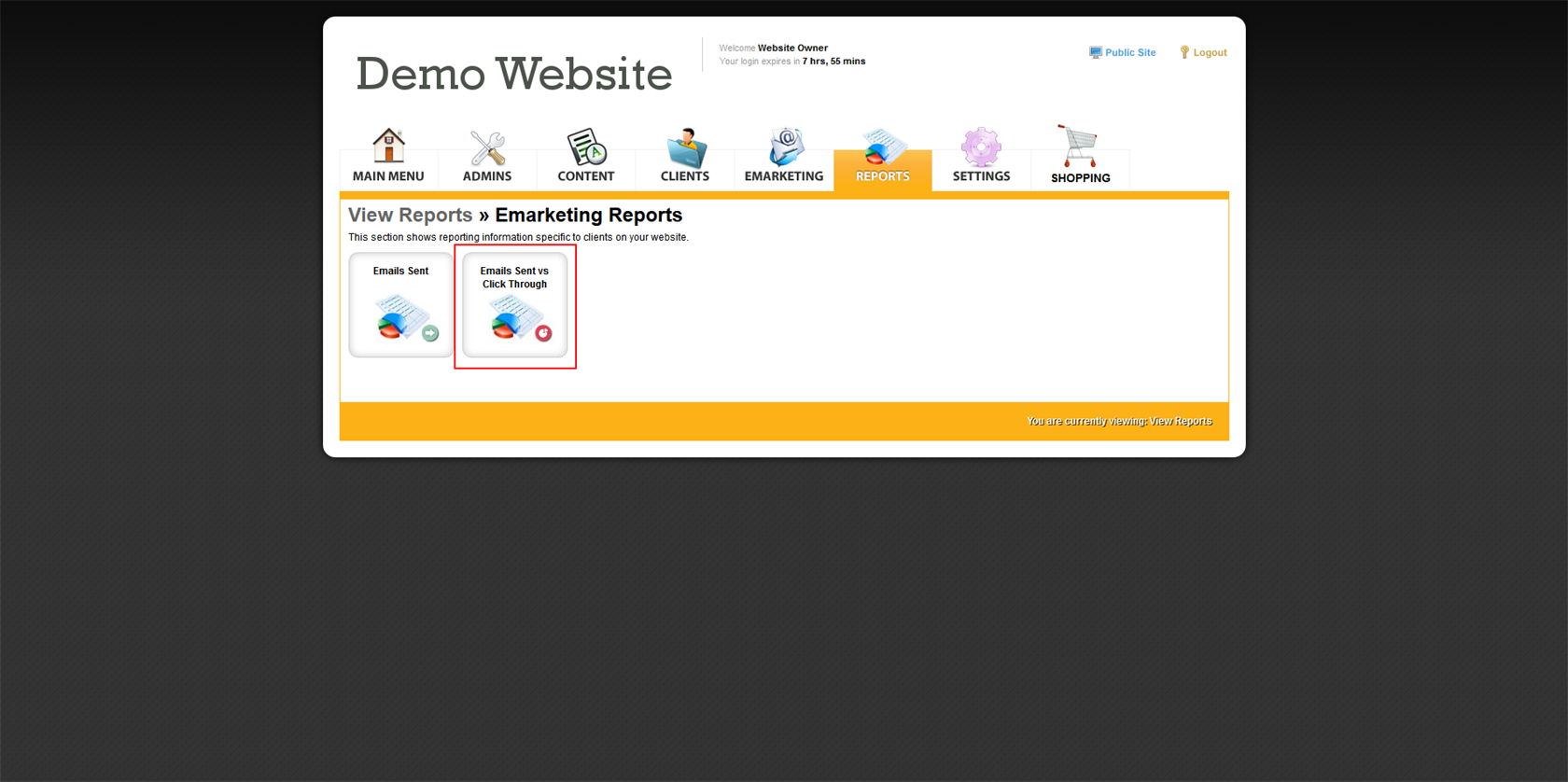This screenshot has width=1568, height=782.
Task: Open Admins via the wrench and screwdriver icon
Action: 487,147
